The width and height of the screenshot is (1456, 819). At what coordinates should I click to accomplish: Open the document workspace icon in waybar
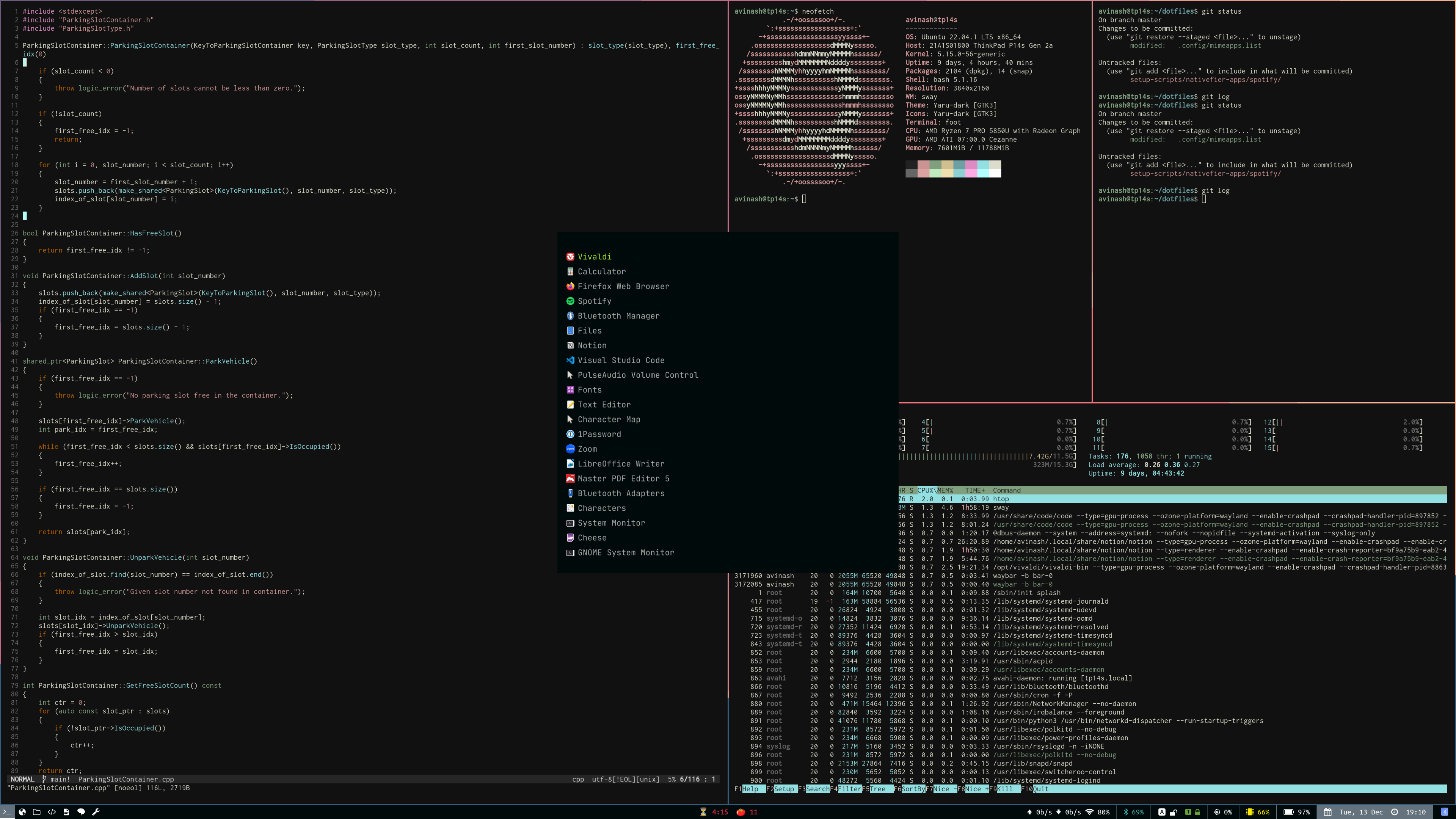[x=66, y=812]
